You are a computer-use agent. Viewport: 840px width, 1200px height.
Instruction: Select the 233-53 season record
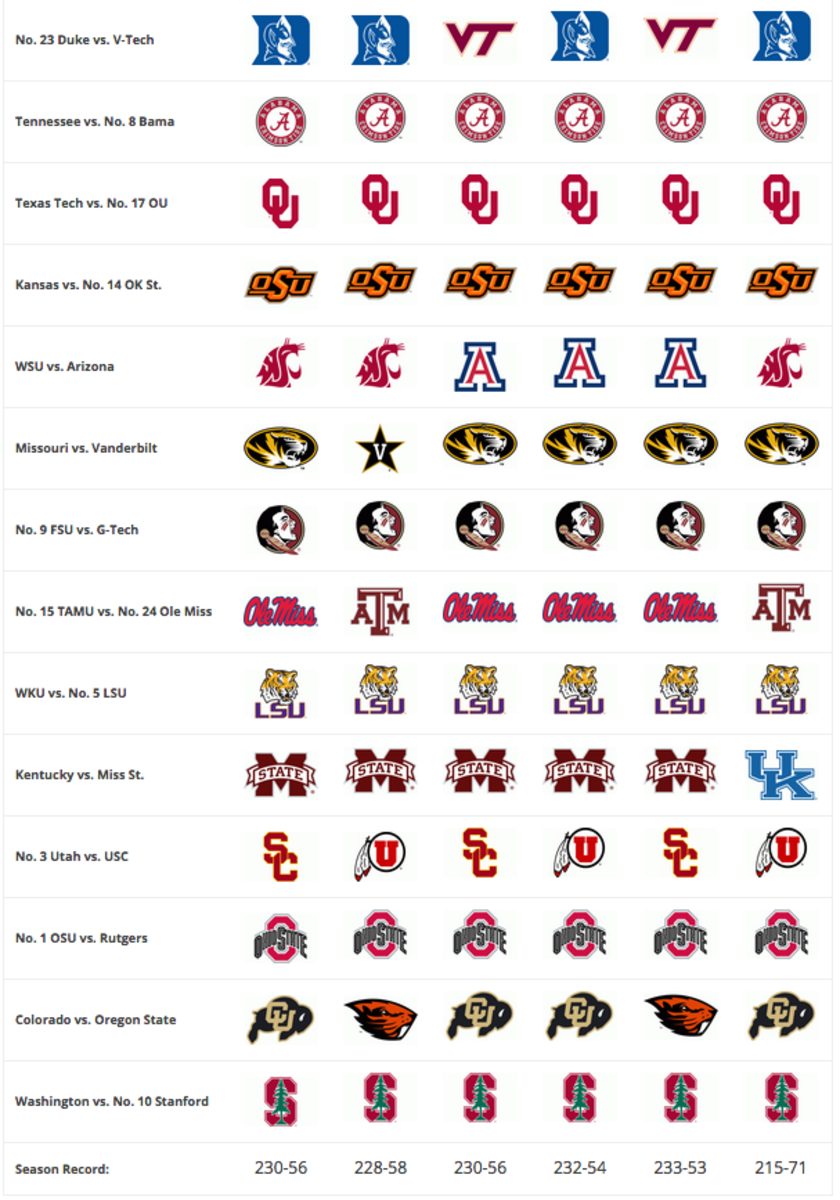coord(680,1168)
